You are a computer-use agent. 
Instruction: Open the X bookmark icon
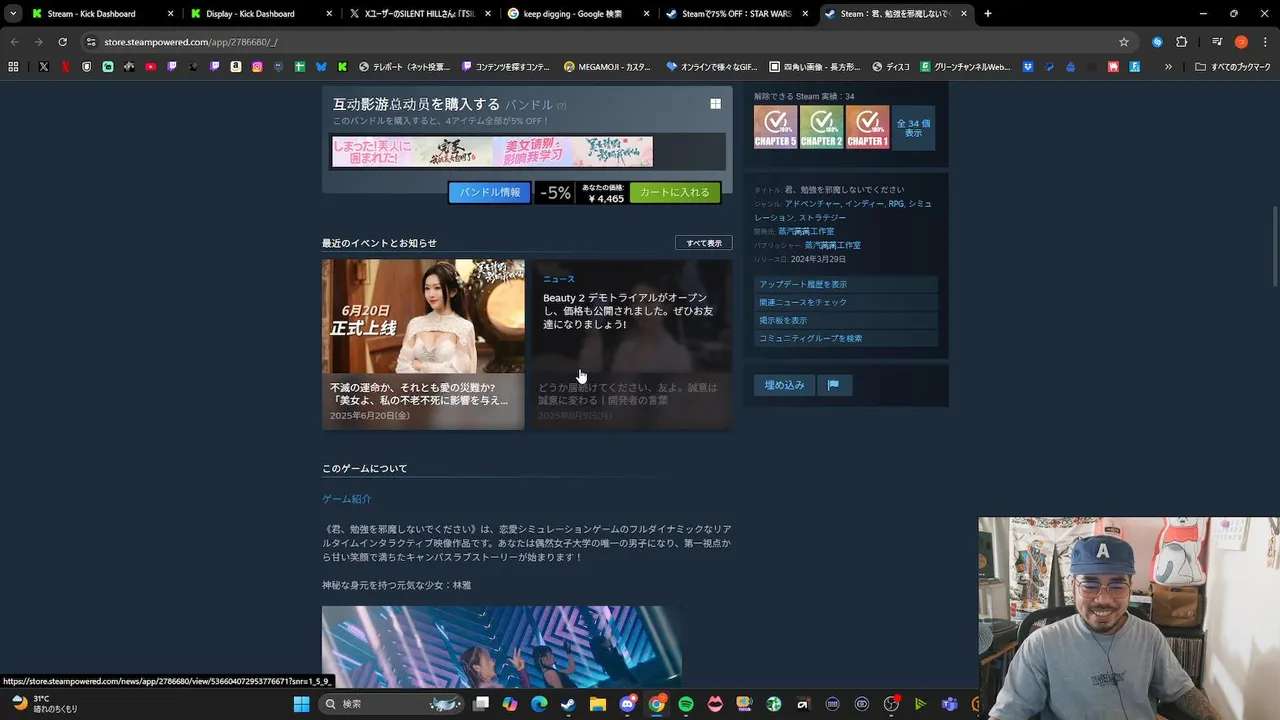44,67
